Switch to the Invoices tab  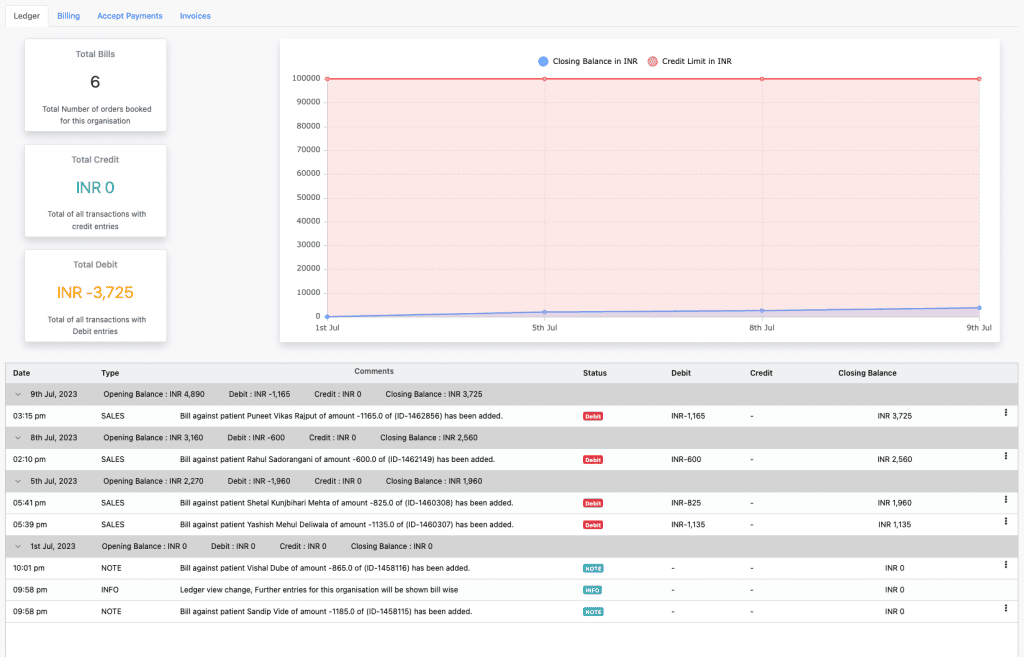pyautogui.click(x=195, y=16)
